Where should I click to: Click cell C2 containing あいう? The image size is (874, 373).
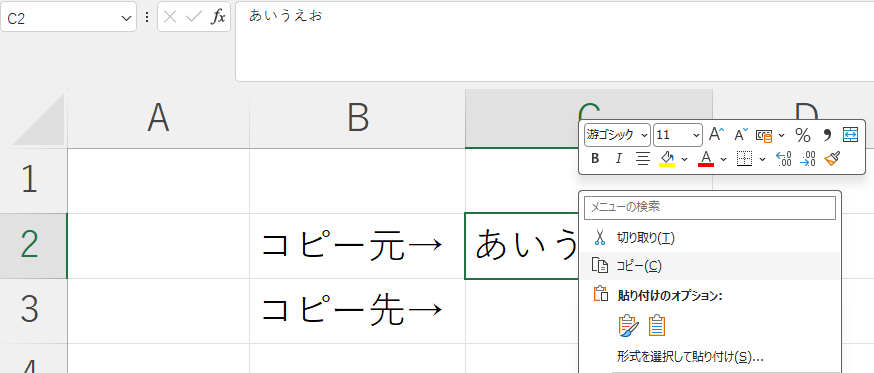tap(522, 246)
